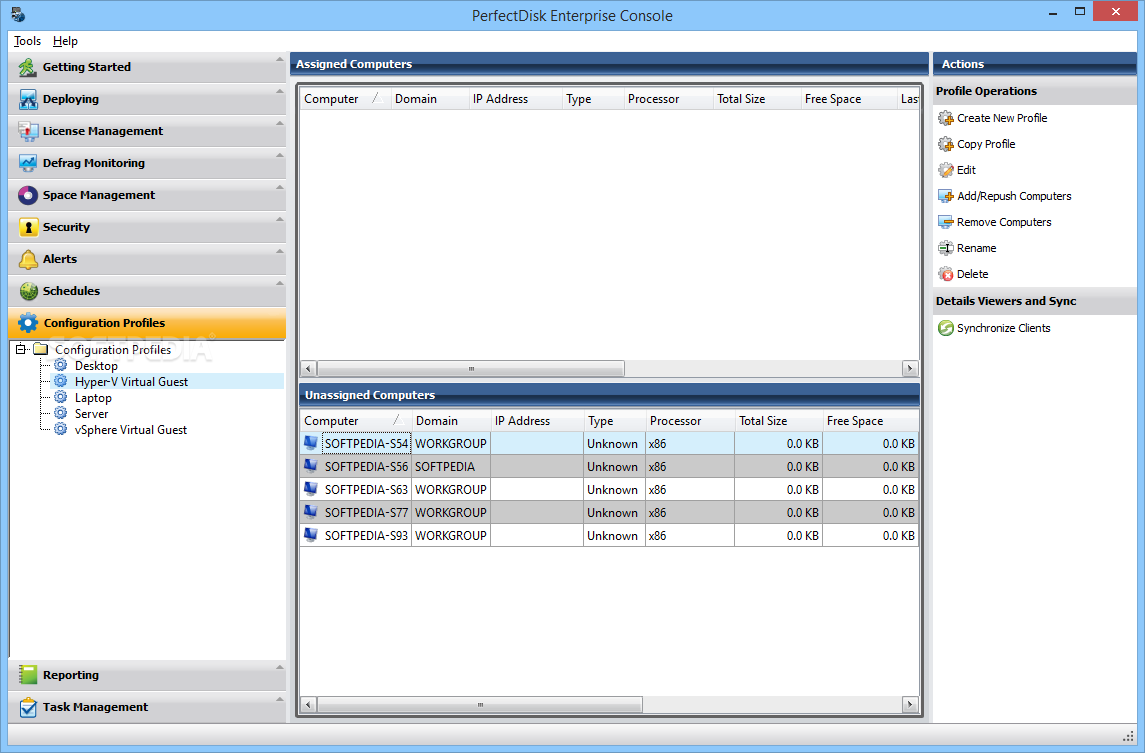Select the Laptop profile in tree

click(93, 397)
